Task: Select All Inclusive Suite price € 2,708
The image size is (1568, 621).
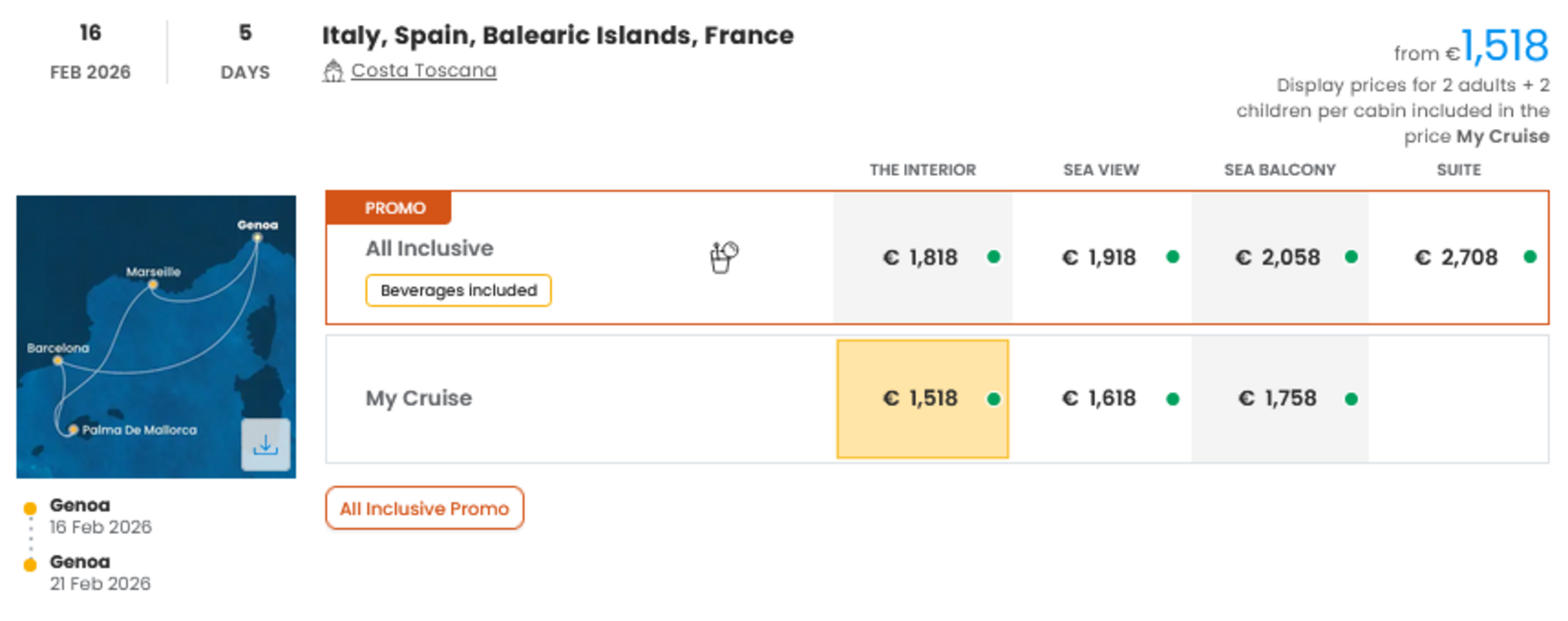Action: click(1457, 257)
